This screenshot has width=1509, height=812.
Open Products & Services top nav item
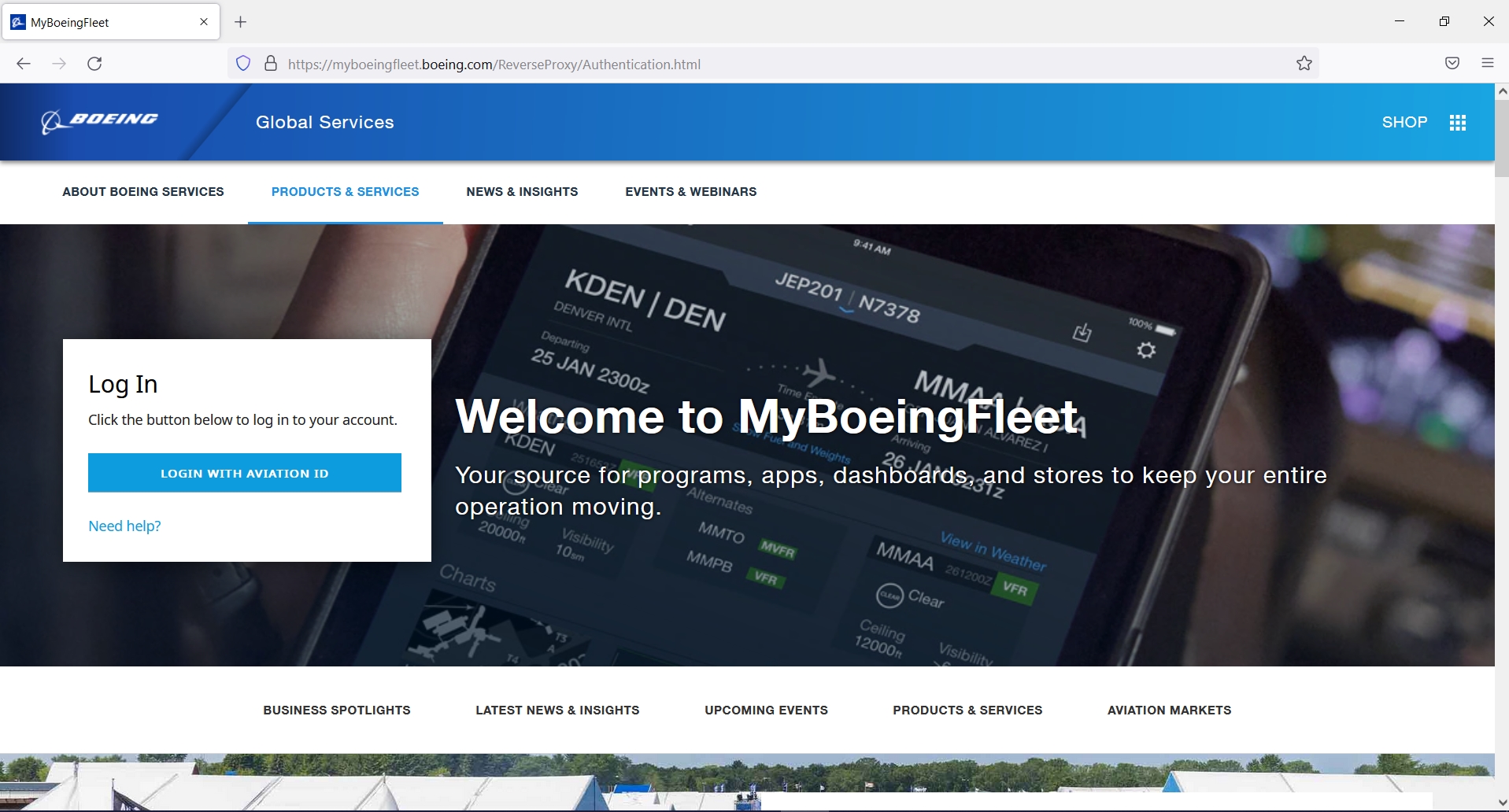pyautogui.click(x=345, y=192)
